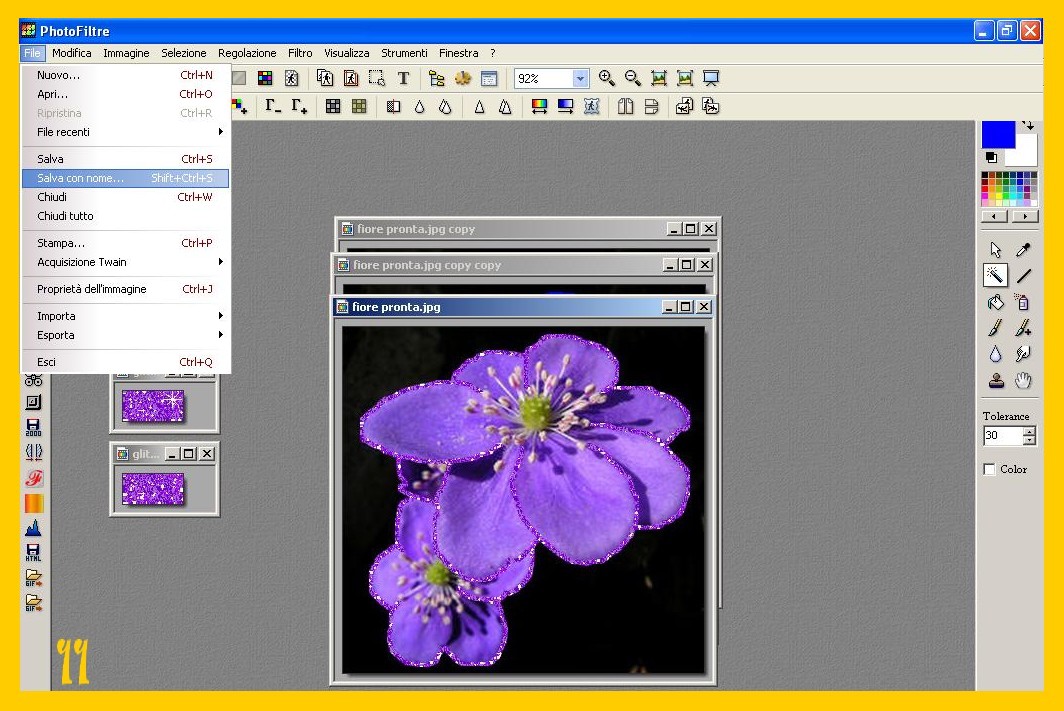Expand the File recenti submenu
Screen dimensions: 1064x711
point(125,132)
